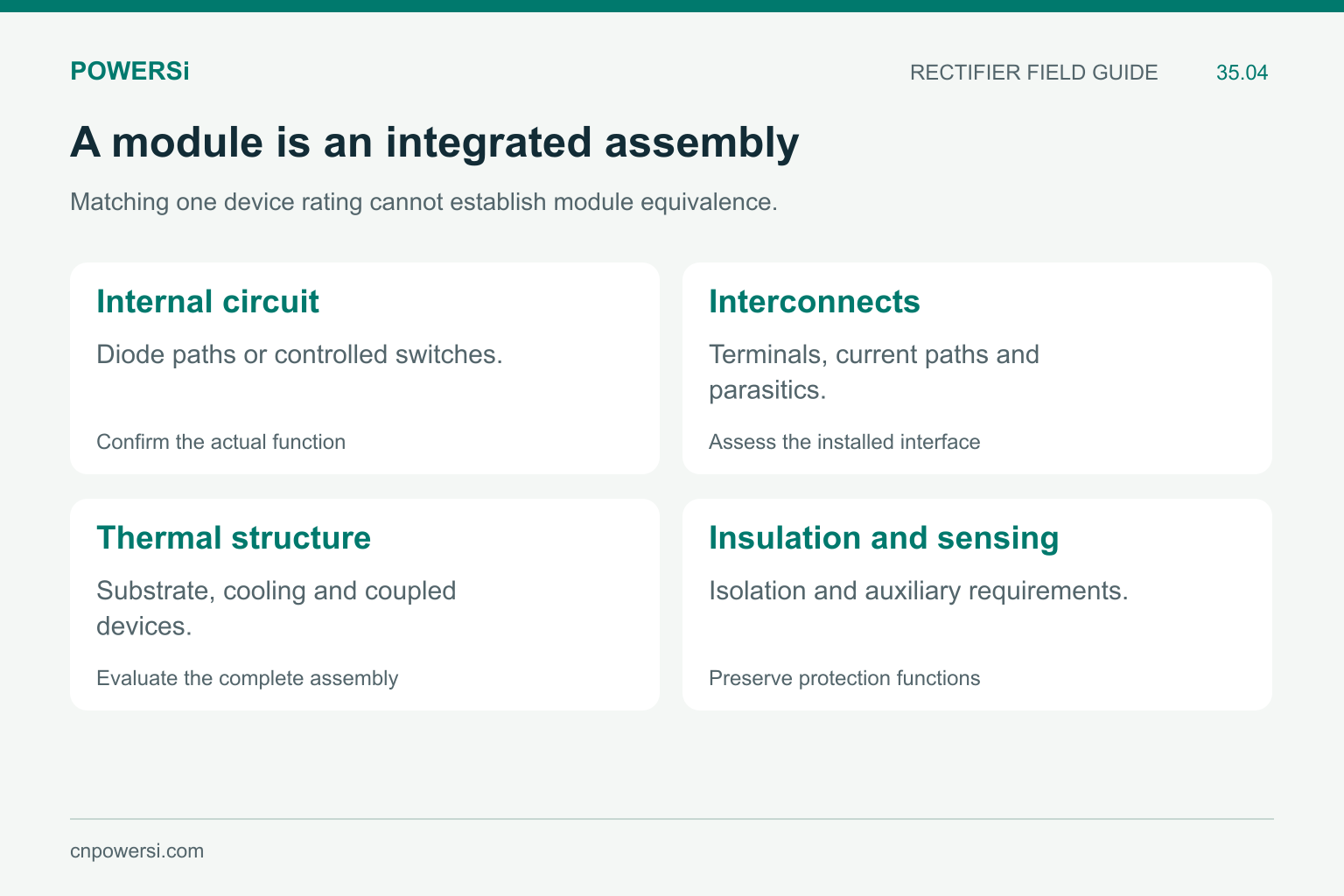The height and width of the screenshot is (896, 1344).
Task: Click the subtitle about matching one device rating
Action: [423, 202]
